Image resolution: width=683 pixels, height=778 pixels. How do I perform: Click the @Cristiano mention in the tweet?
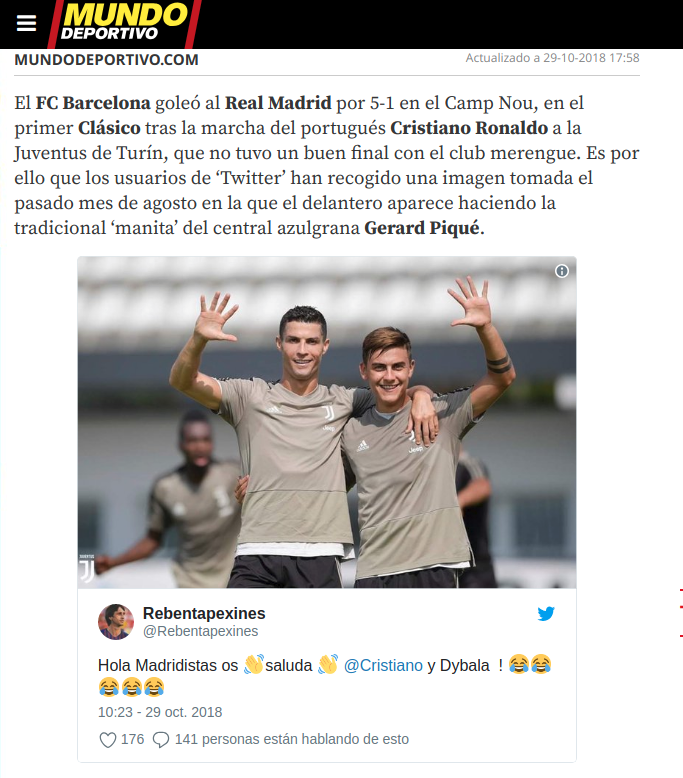pyautogui.click(x=383, y=665)
